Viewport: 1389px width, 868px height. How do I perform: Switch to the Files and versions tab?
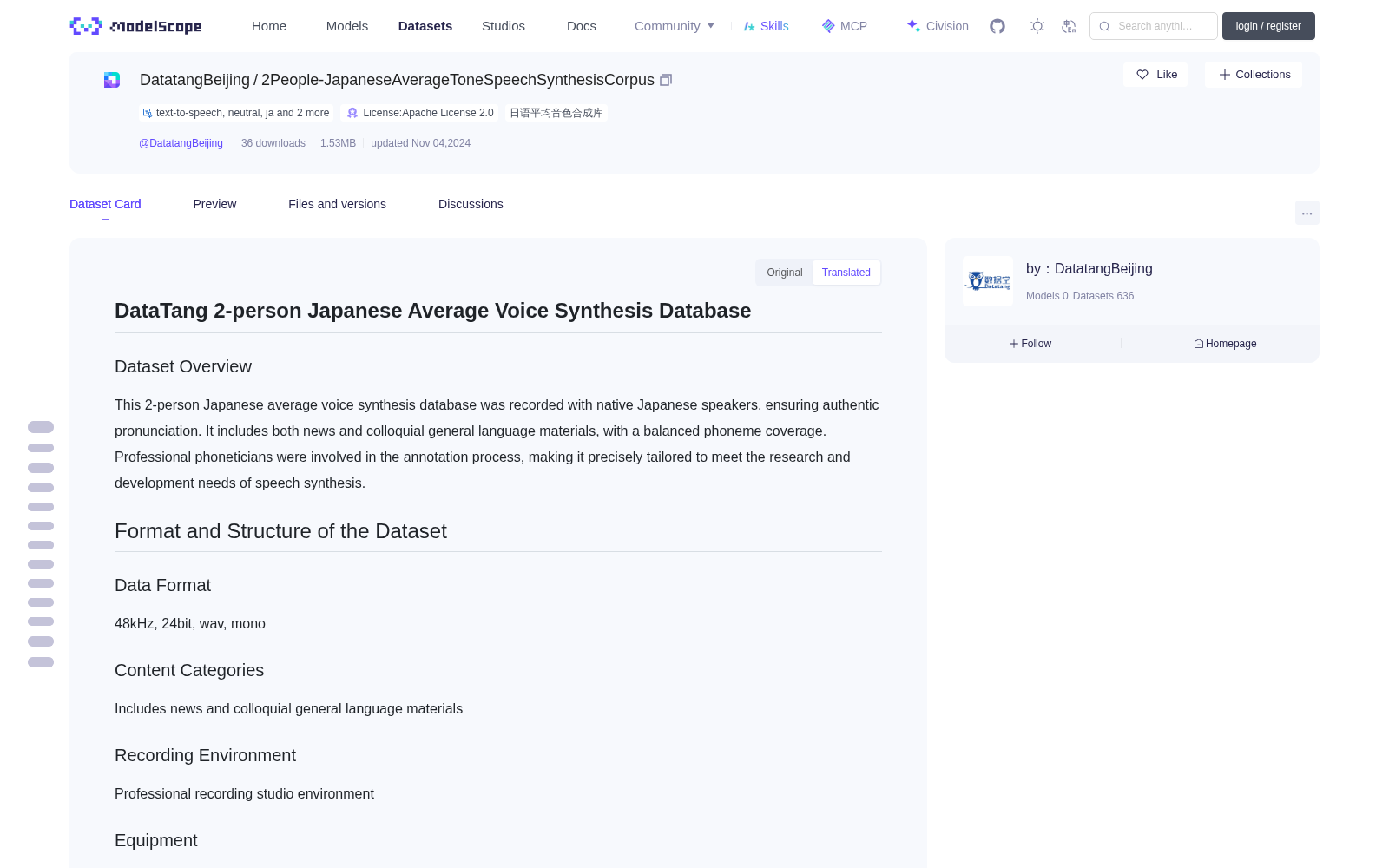point(337,204)
